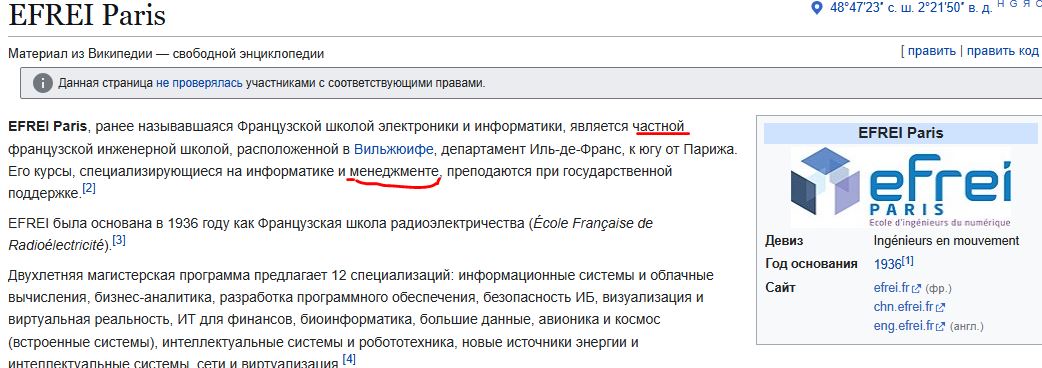This screenshot has width=1042, height=368.
Task: Click the 1936 founding year link
Action: pos(887,264)
